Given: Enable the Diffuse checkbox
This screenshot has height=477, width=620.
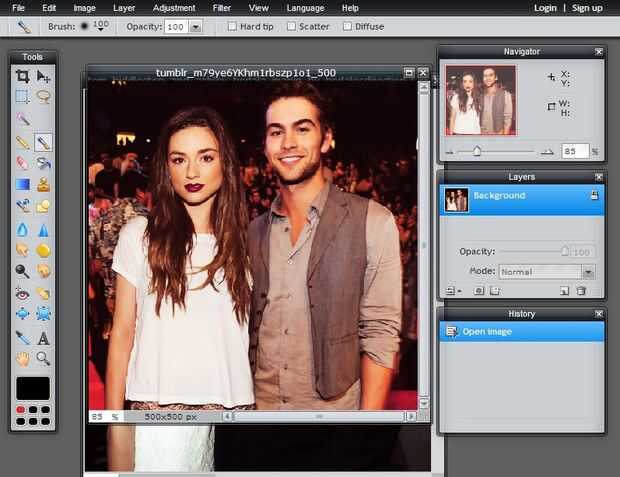Looking at the screenshot, I should pos(347,26).
